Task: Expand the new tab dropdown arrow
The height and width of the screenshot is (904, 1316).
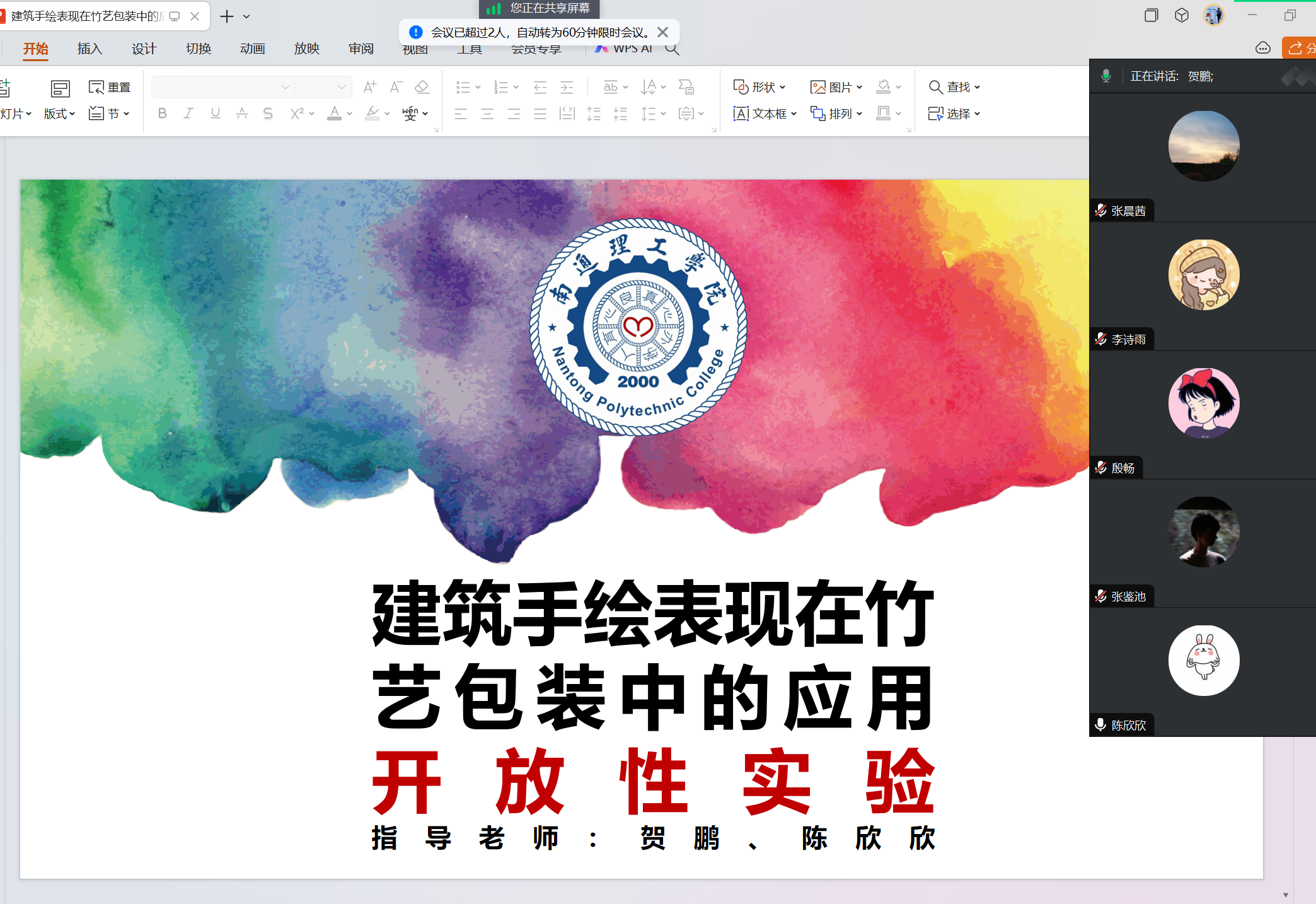Action: pos(246,16)
